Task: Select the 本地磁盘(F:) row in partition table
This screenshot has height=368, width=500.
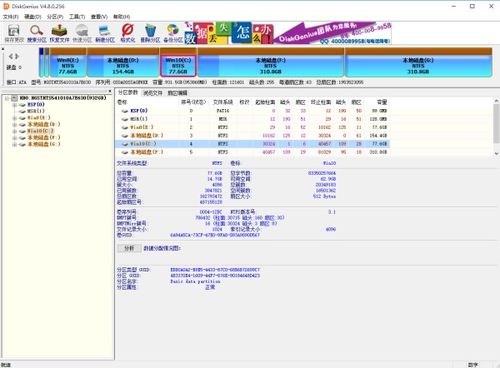Action: click(x=252, y=152)
